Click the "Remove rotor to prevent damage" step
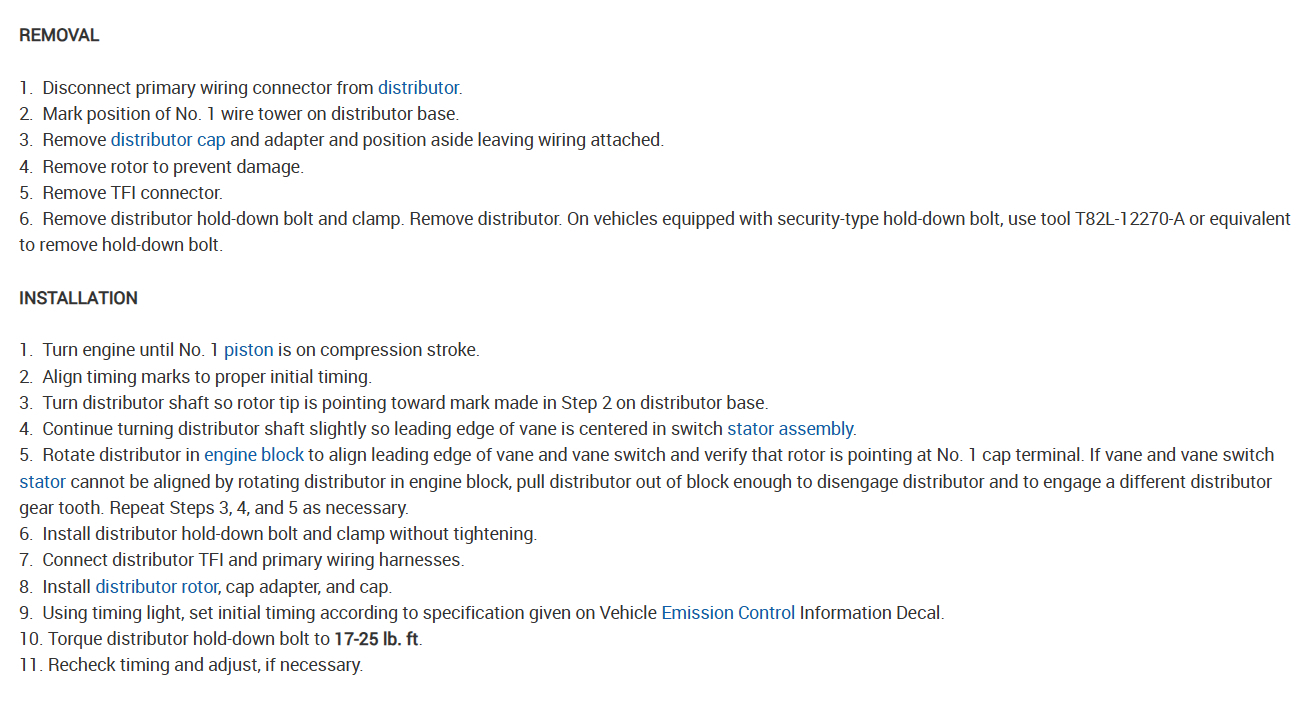Image resolution: width=1304 pixels, height=719 pixels. (172, 167)
